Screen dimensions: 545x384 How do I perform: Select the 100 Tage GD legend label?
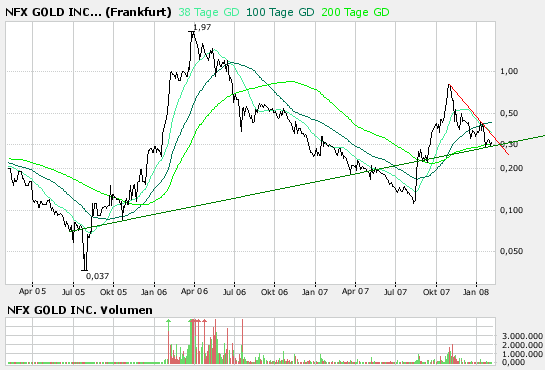click(280, 12)
